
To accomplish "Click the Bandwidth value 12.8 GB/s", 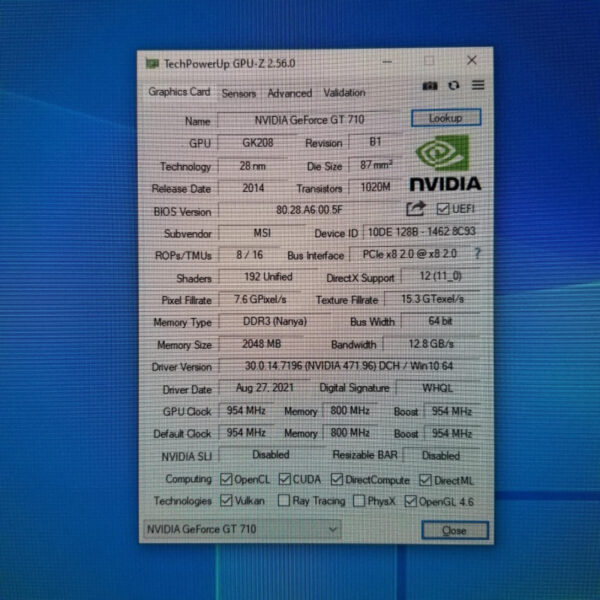I will tap(431, 344).
